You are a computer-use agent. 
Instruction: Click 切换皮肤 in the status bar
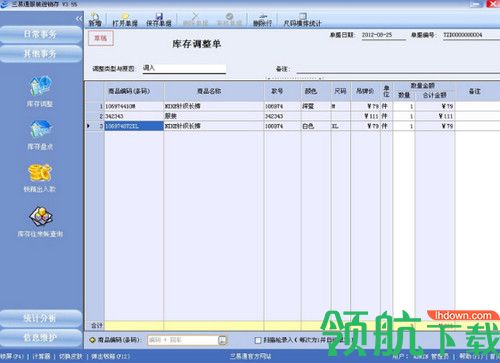click(x=70, y=356)
